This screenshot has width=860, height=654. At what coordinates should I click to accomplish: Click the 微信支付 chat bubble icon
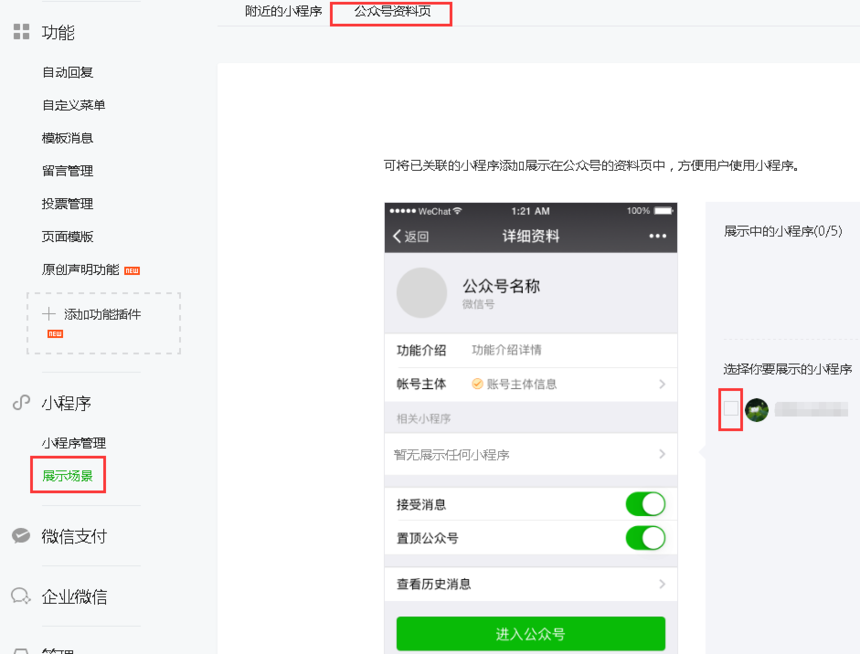21,535
